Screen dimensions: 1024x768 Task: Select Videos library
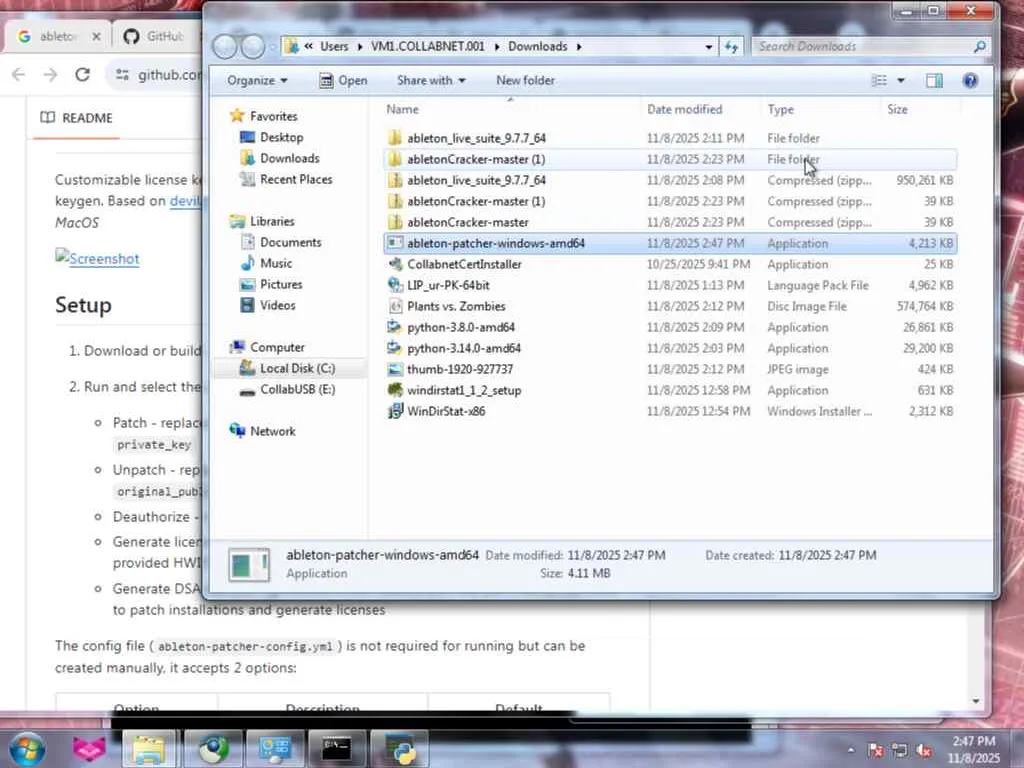tap(268, 305)
